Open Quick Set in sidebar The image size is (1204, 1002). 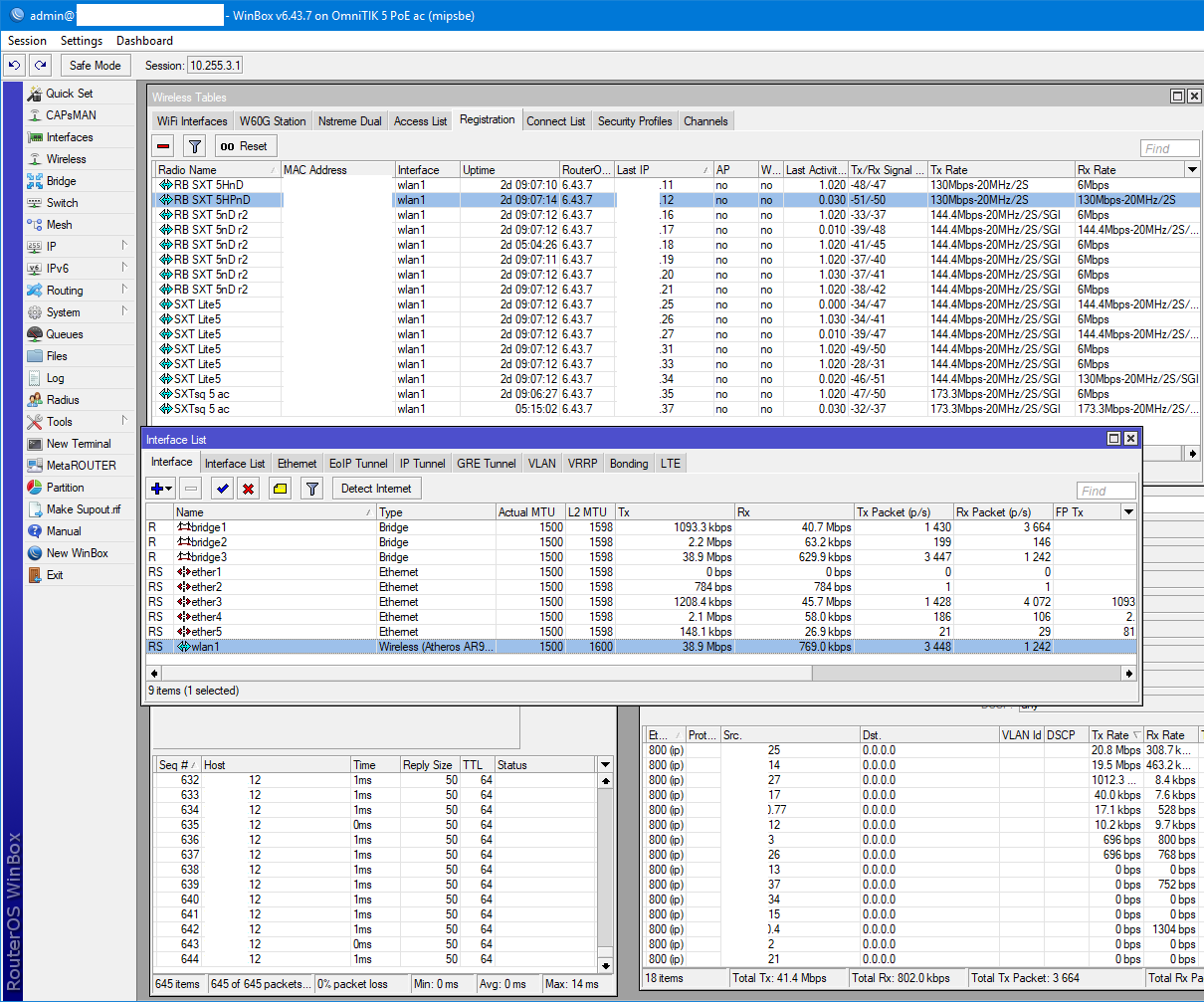point(69,94)
